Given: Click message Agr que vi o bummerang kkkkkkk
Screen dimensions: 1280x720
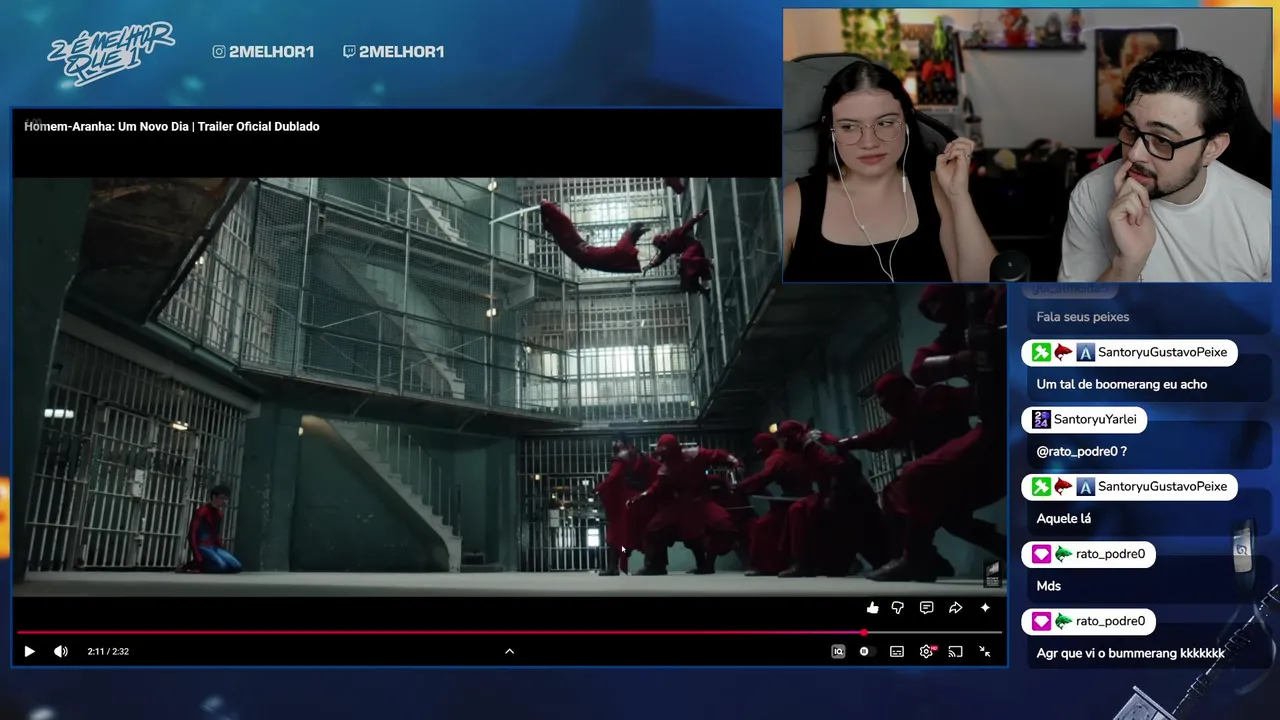Looking at the screenshot, I should coord(1131,653).
